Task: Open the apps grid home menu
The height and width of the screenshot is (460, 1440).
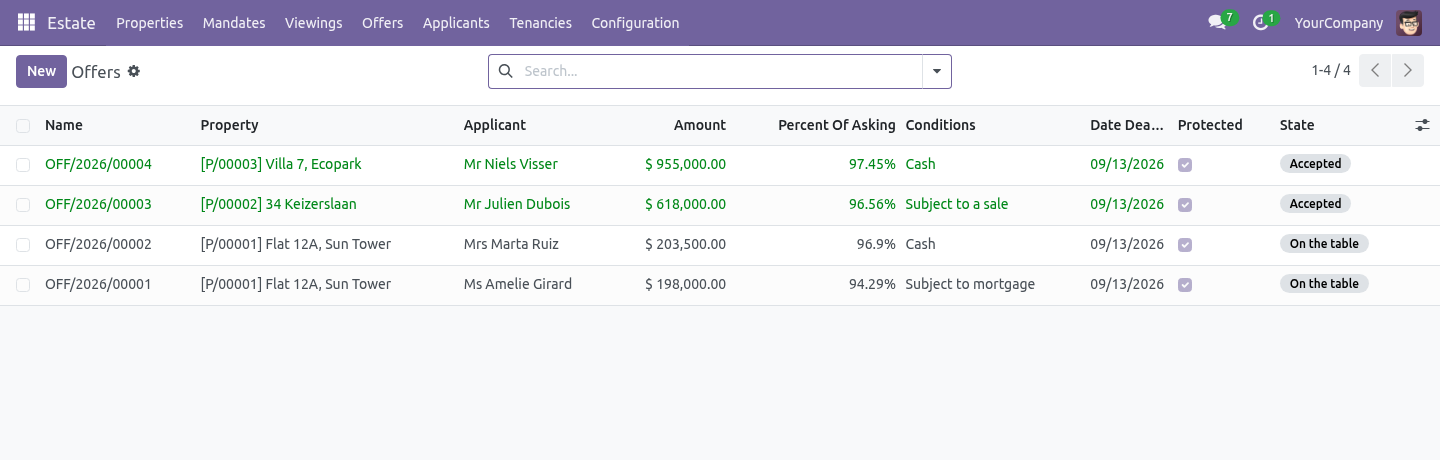Action: pyautogui.click(x=27, y=22)
